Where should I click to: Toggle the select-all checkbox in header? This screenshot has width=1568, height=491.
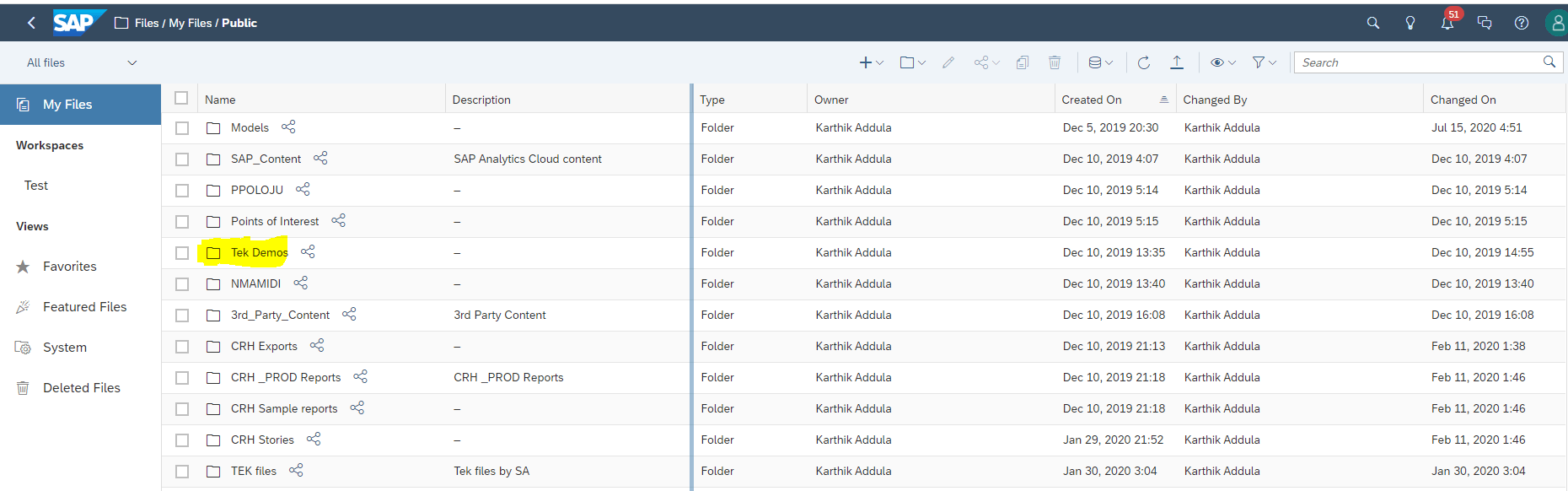pyautogui.click(x=181, y=98)
